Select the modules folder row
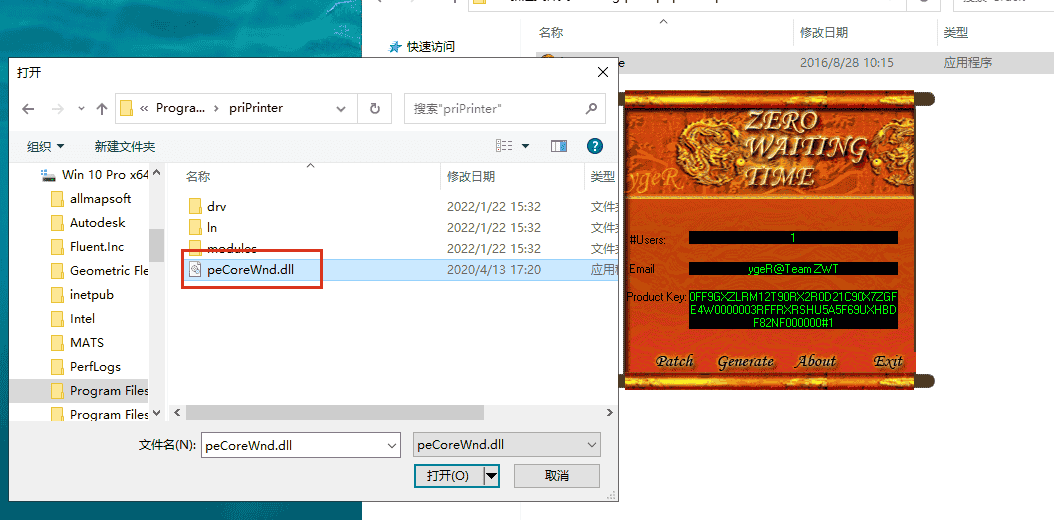This screenshot has height=520, width=1054. pos(401,249)
